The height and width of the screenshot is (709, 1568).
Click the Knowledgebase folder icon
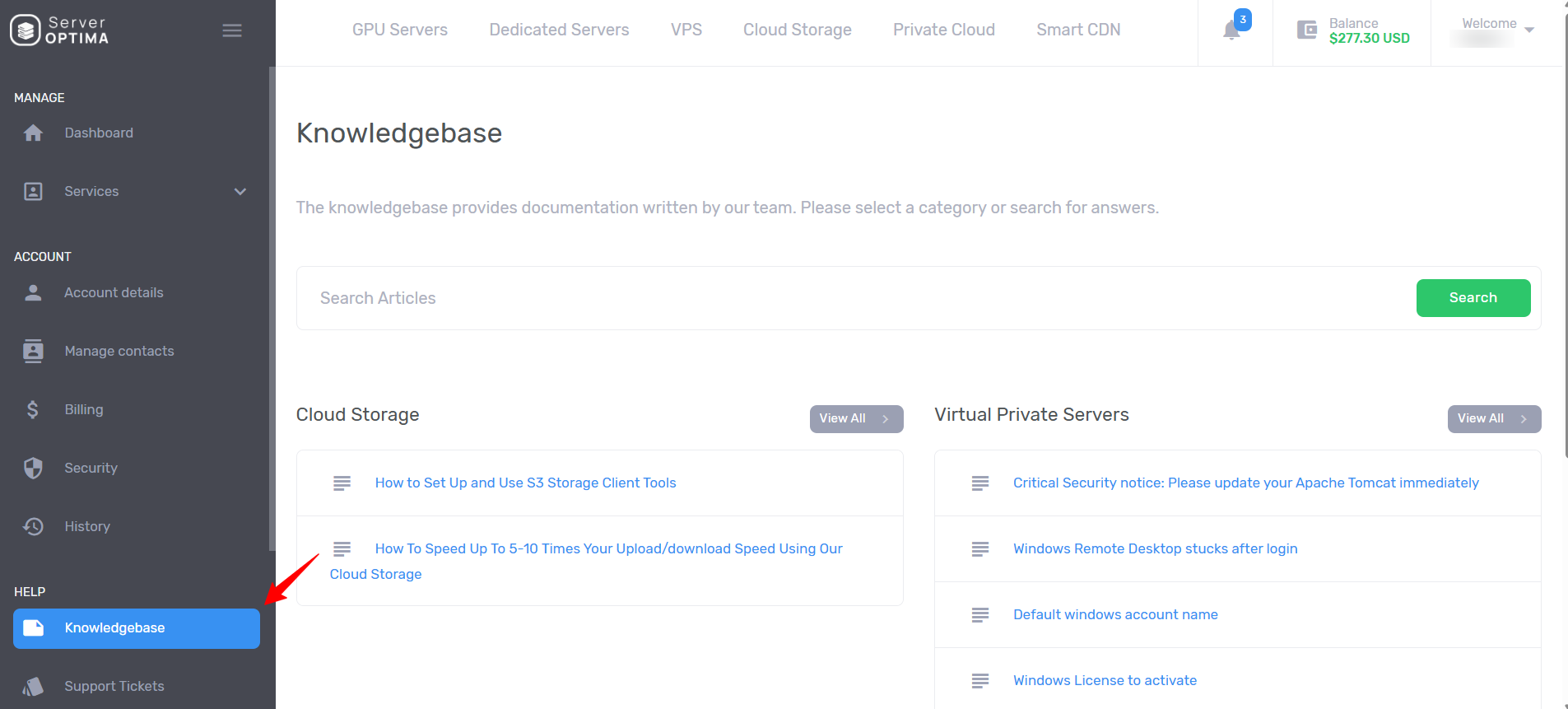point(33,627)
